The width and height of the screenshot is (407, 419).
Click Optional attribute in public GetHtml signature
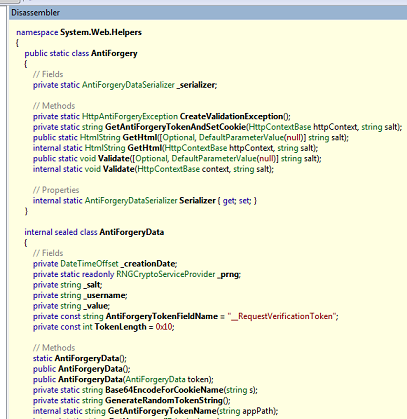pos(178,137)
